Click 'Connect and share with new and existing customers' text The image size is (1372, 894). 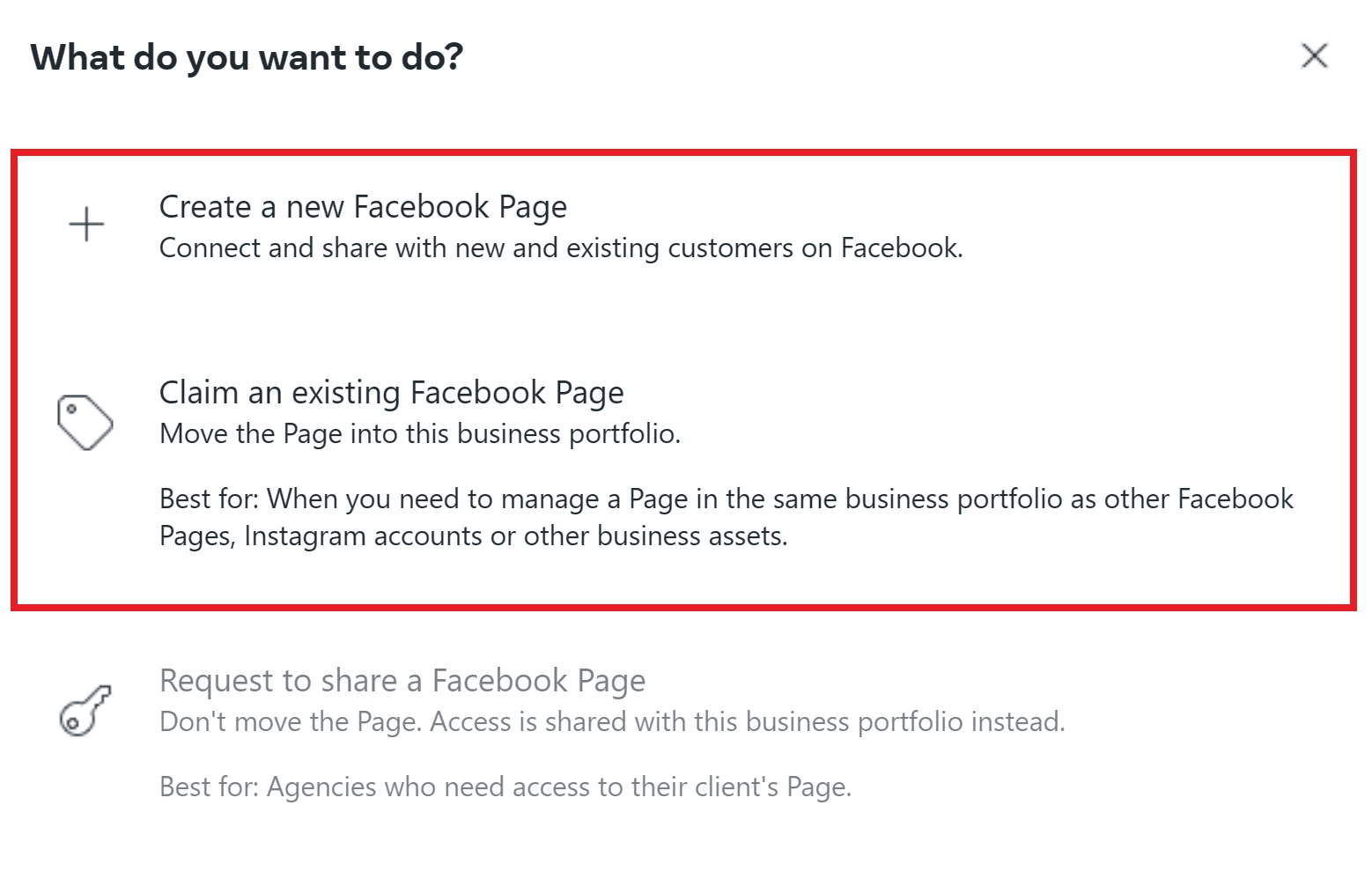[561, 248]
